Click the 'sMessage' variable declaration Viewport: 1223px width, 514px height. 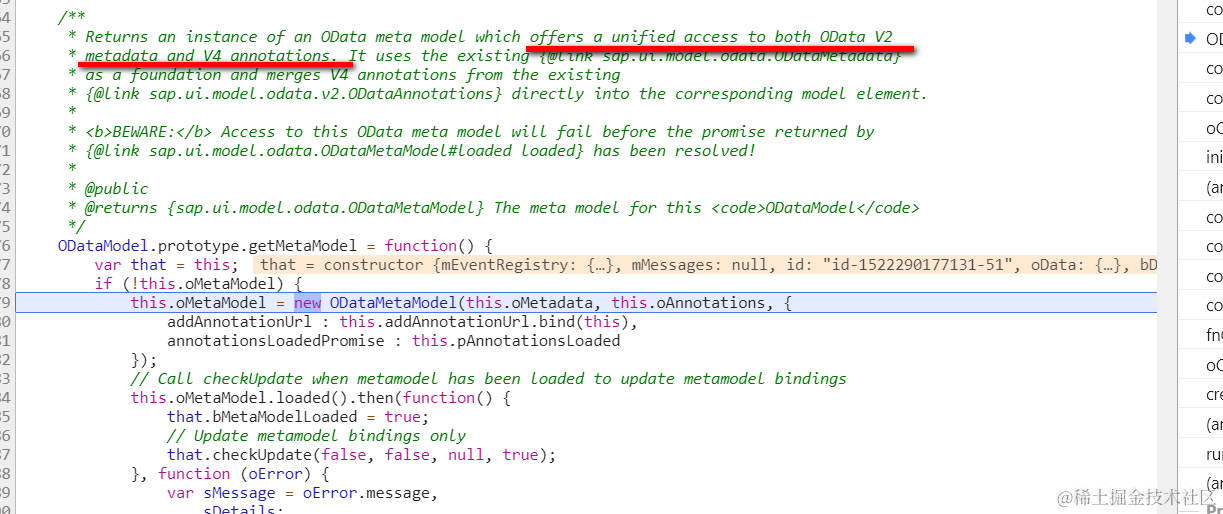point(239,492)
